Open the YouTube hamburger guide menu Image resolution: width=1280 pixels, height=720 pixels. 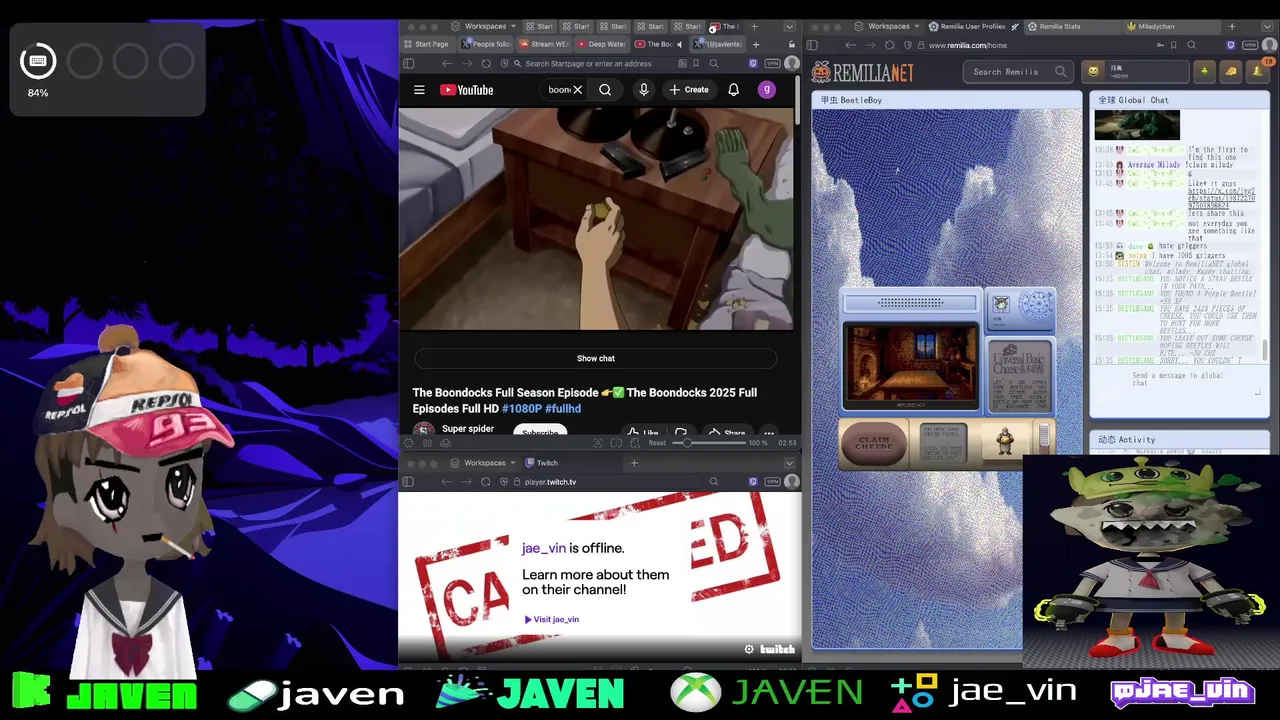click(x=419, y=90)
